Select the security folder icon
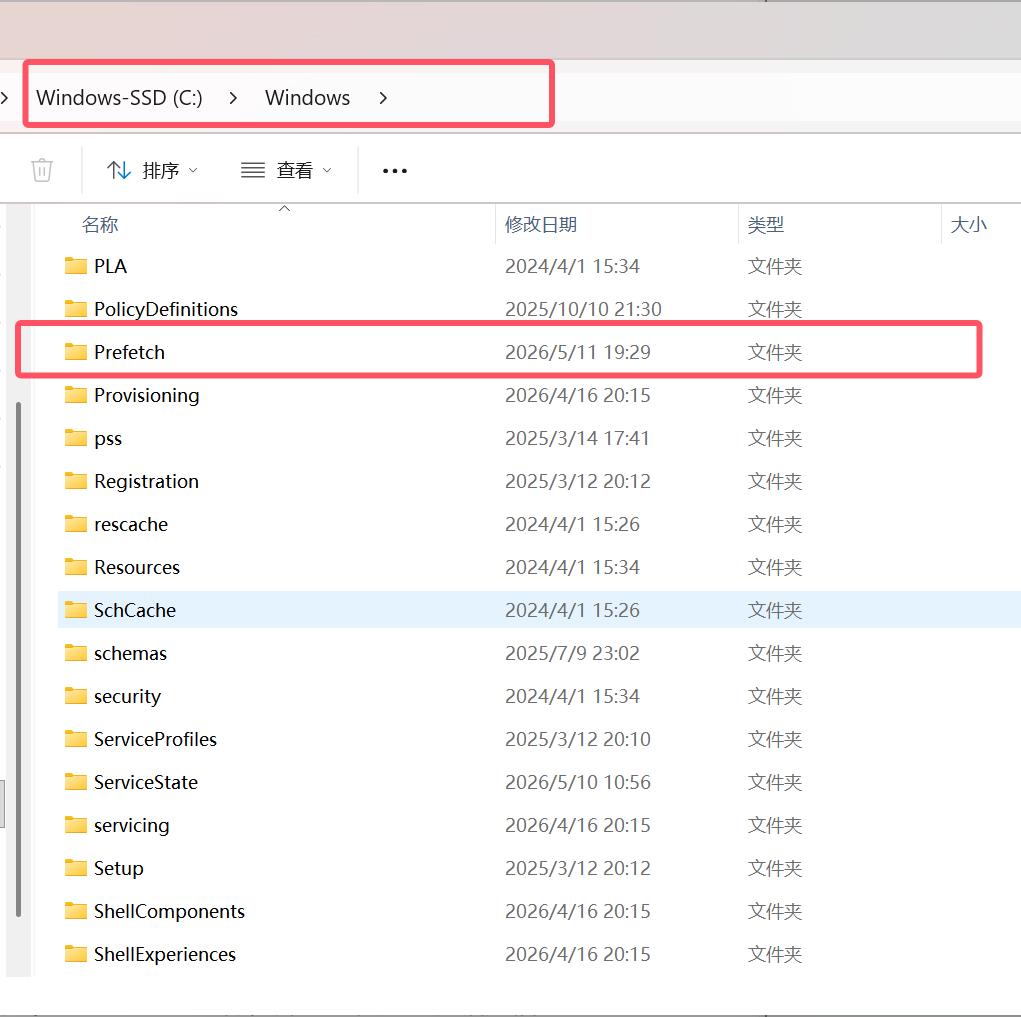This screenshot has height=1017, width=1021. point(76,695)
